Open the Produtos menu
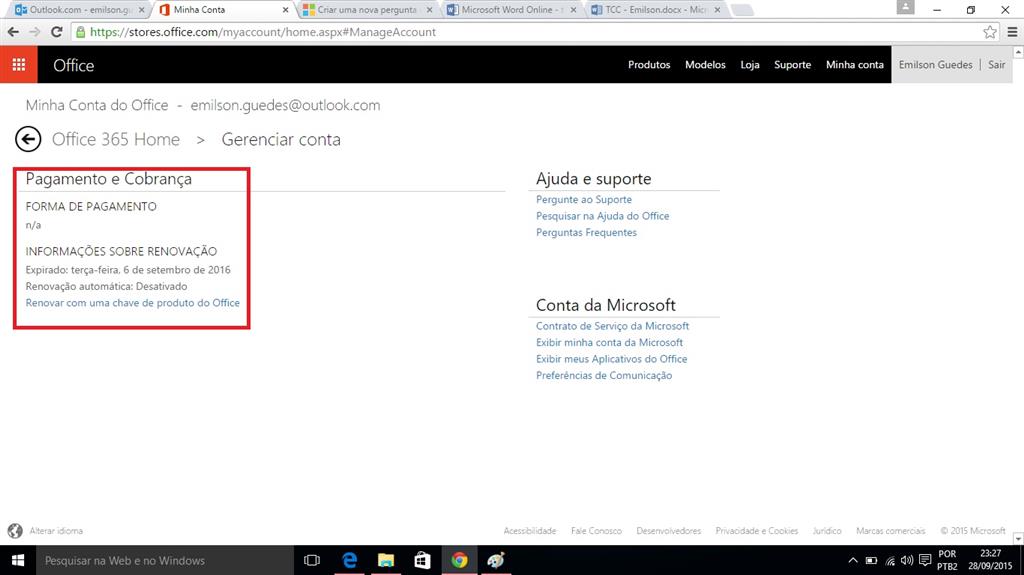1024x575 pixels. click(649, 65)
